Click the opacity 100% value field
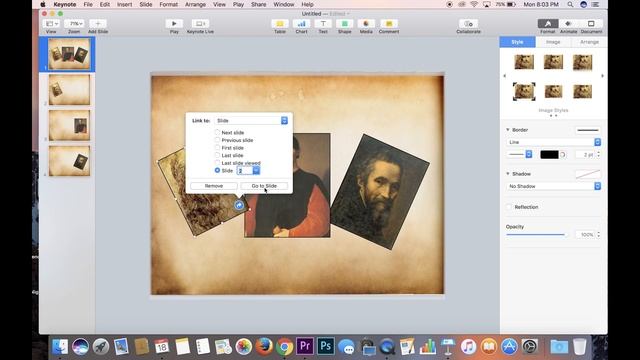 tap(585, 235)
